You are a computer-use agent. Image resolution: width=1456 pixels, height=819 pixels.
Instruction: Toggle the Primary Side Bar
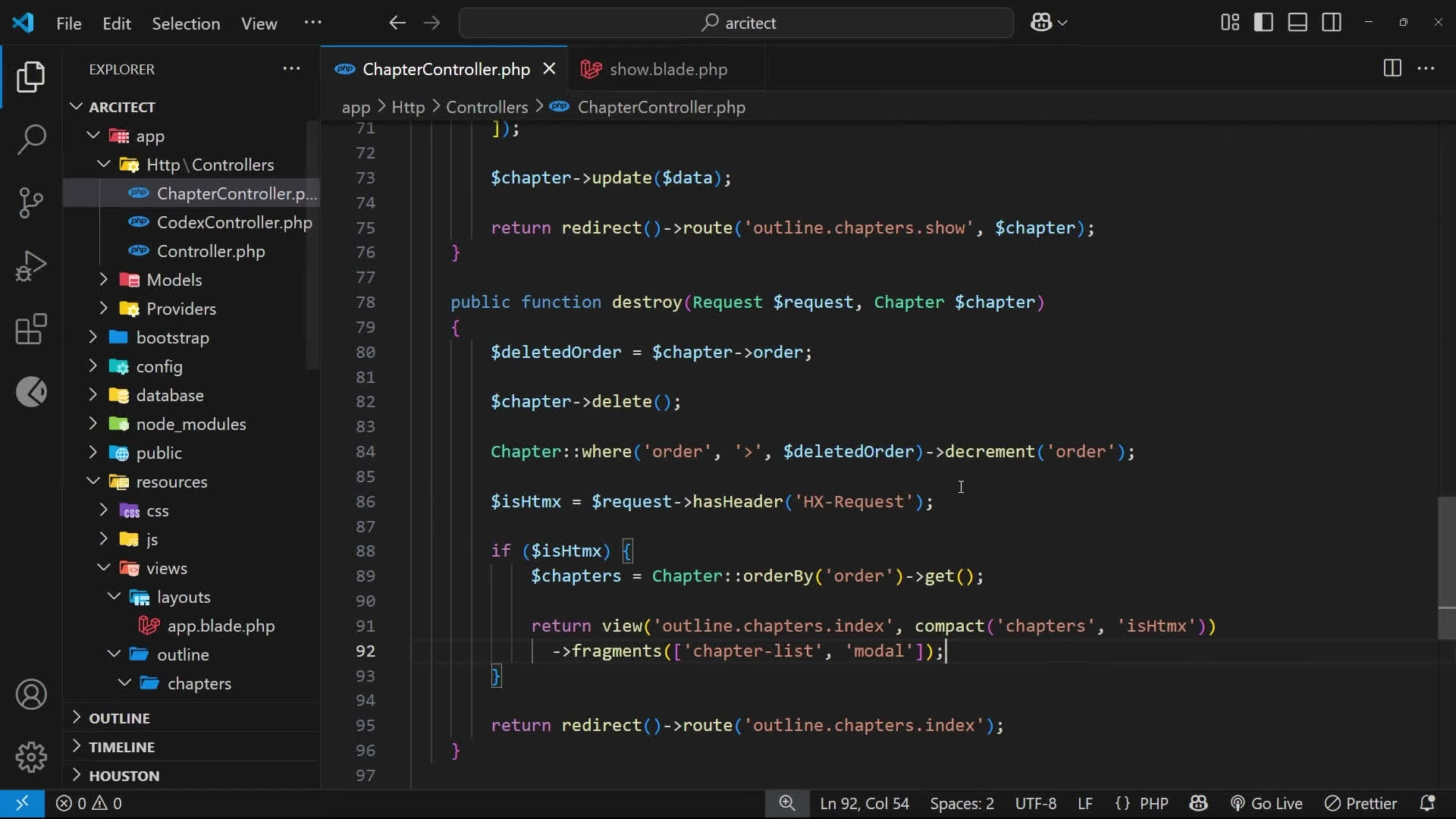[1263, 23]
